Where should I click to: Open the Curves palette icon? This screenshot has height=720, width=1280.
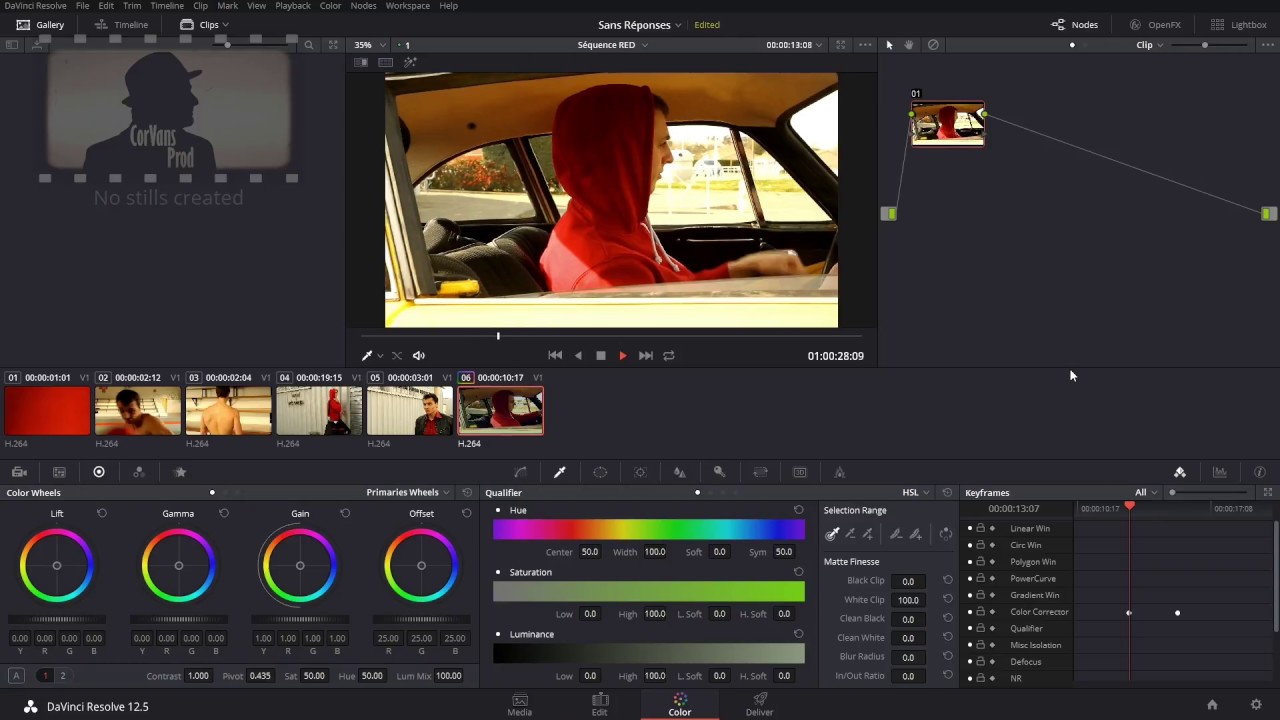click(520, 472)
